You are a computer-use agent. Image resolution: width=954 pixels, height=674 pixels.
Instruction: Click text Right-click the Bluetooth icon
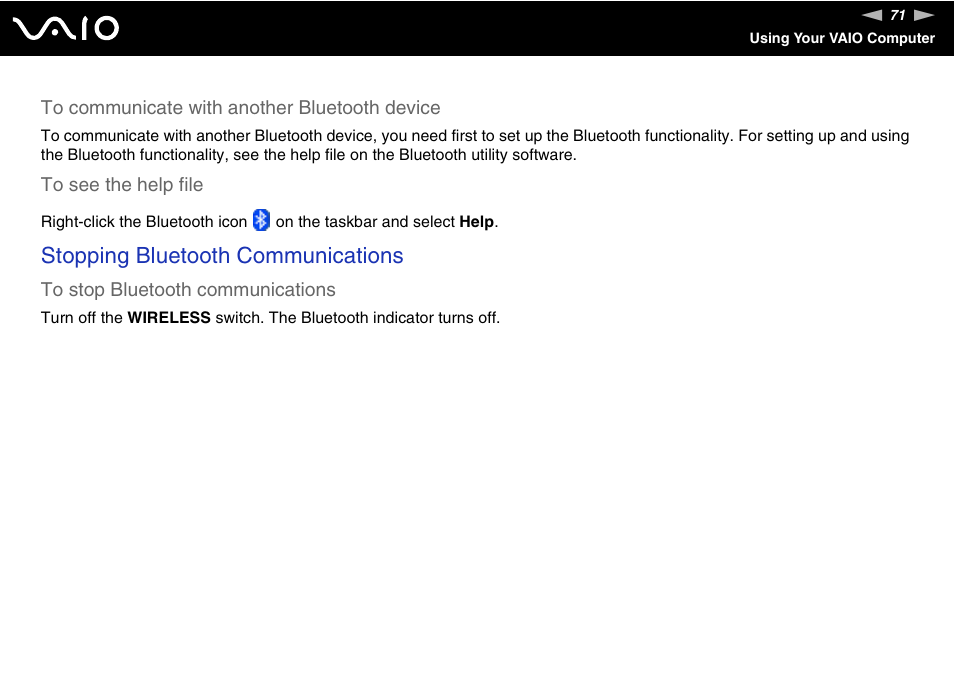[144, 222]
